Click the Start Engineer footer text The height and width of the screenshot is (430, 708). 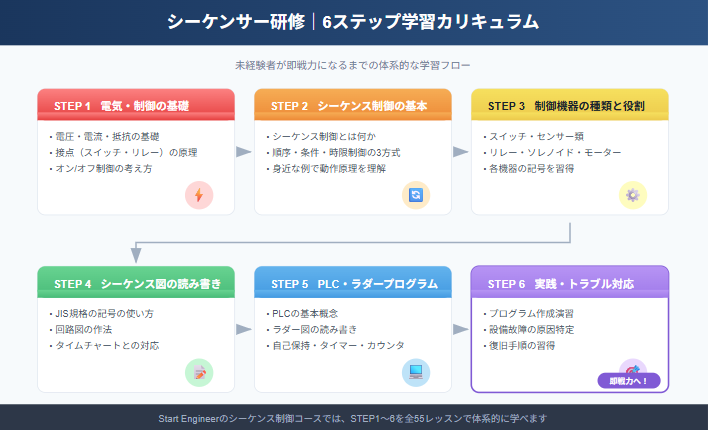click(x=353, y=418)
